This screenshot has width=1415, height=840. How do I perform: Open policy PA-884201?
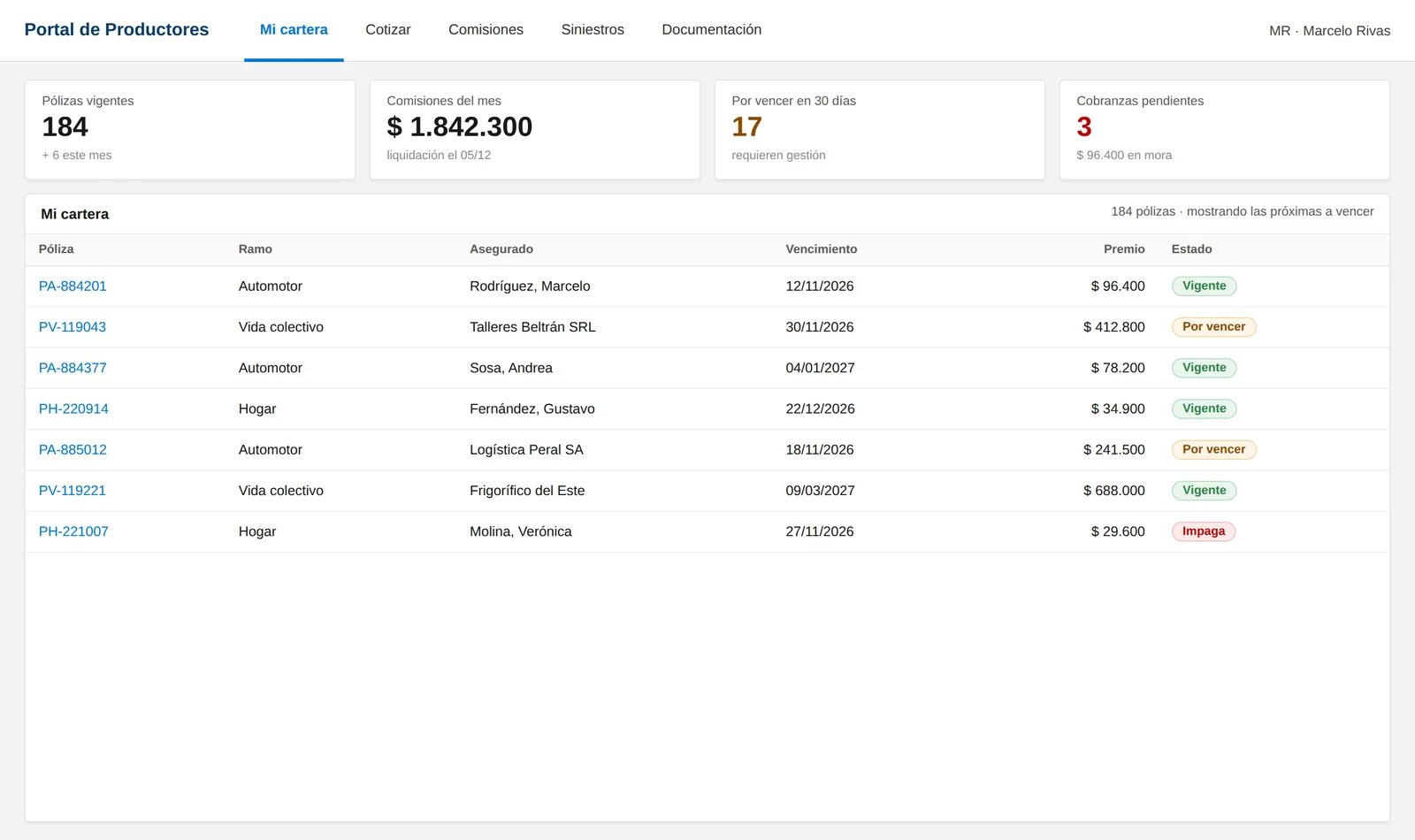pos(73,286)
